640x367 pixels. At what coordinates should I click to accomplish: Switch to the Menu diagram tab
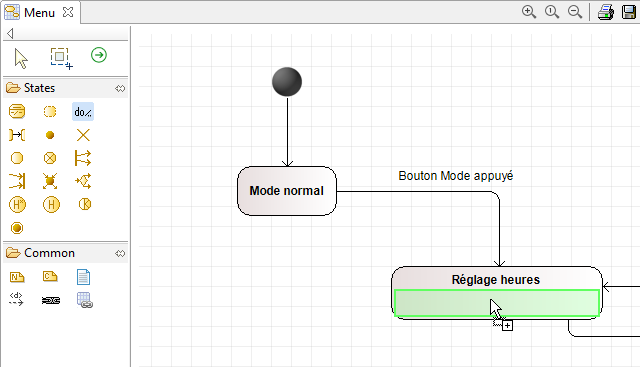pos(39,13)
